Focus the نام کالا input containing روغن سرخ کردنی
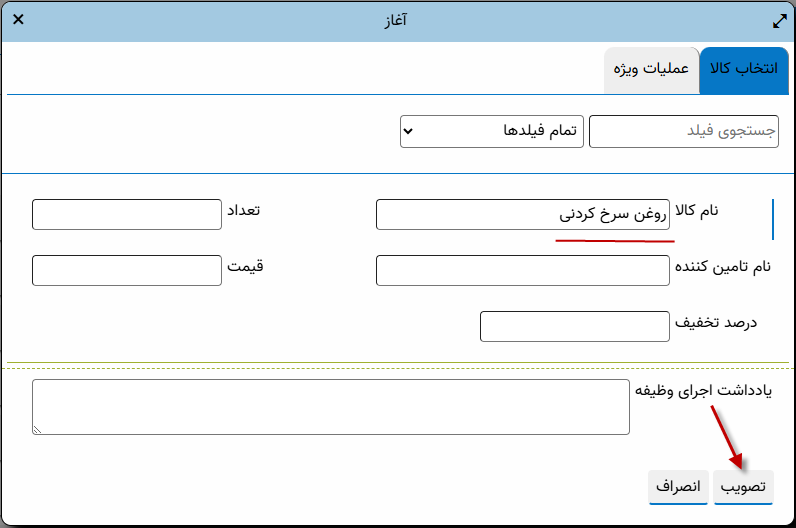This screenshot has height=528, width=796. pyautogui.click(x=522, y=214)
